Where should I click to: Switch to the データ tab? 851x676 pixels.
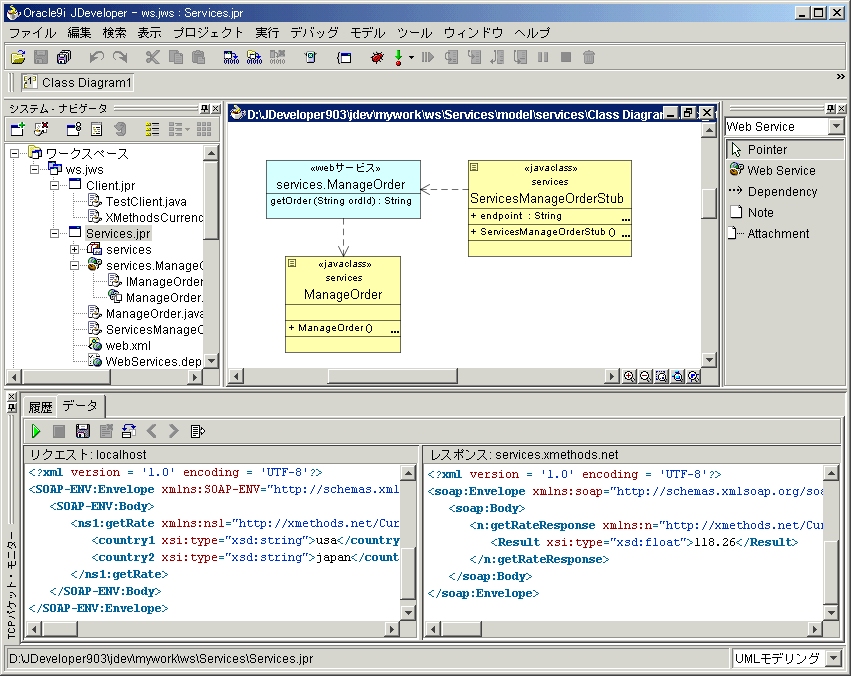[x=80, y=405]
